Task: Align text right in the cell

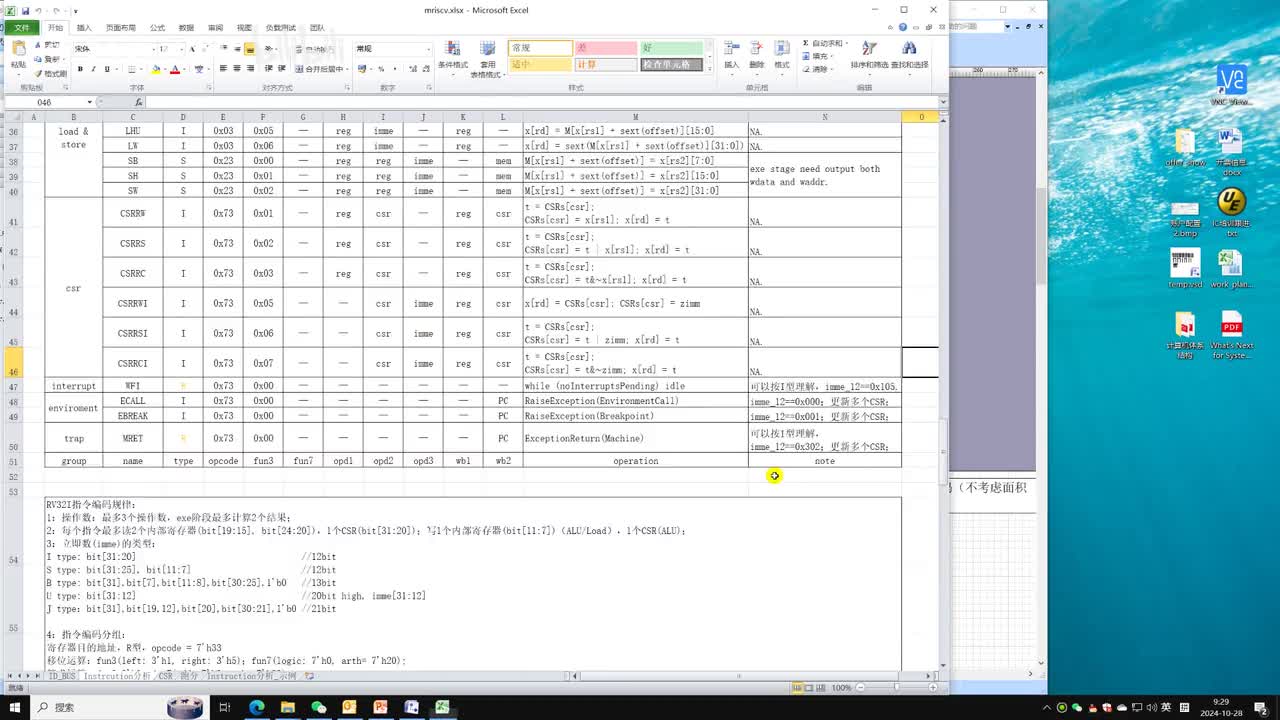Action: click(x=251, y=69)
